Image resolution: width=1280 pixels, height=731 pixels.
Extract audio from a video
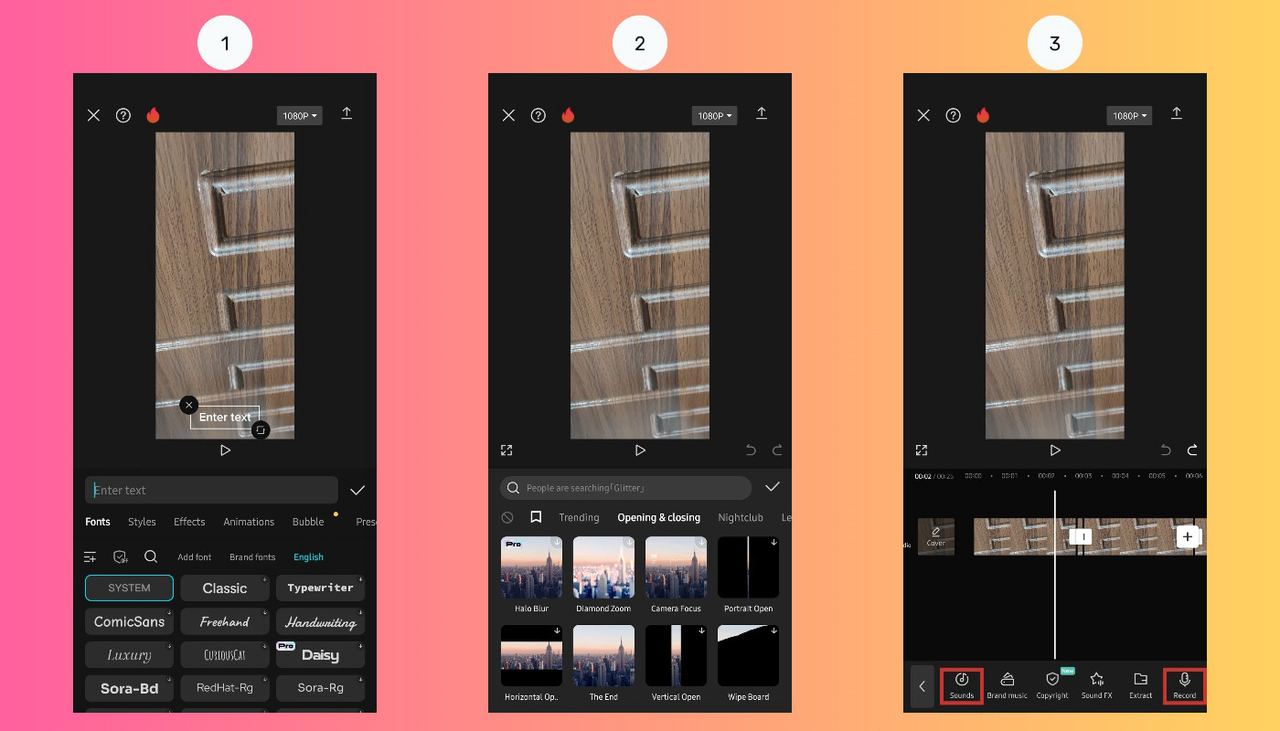tap(1140, 686)
